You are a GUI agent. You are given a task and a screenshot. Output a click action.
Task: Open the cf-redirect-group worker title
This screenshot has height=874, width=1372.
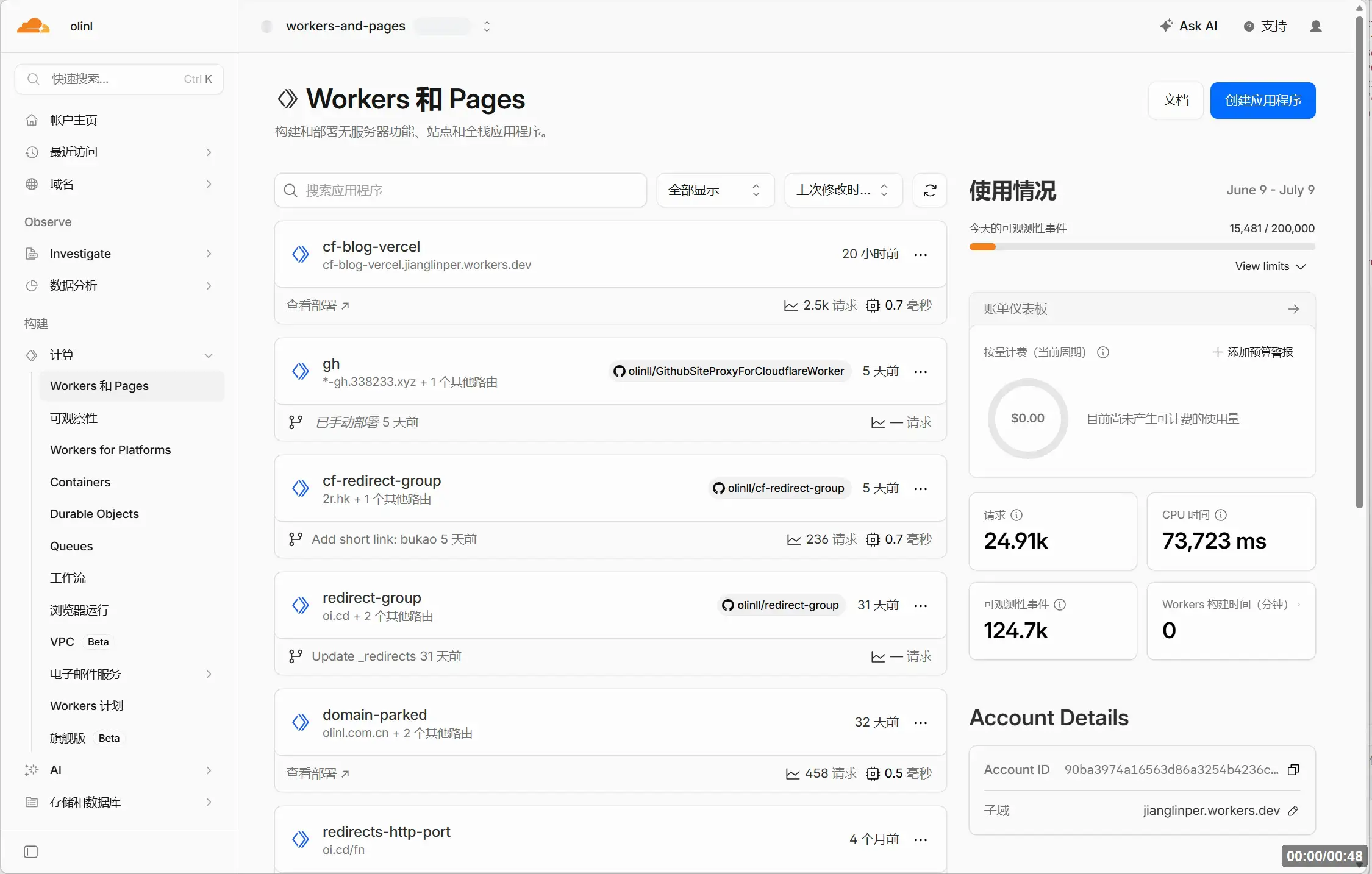[382, 481]
